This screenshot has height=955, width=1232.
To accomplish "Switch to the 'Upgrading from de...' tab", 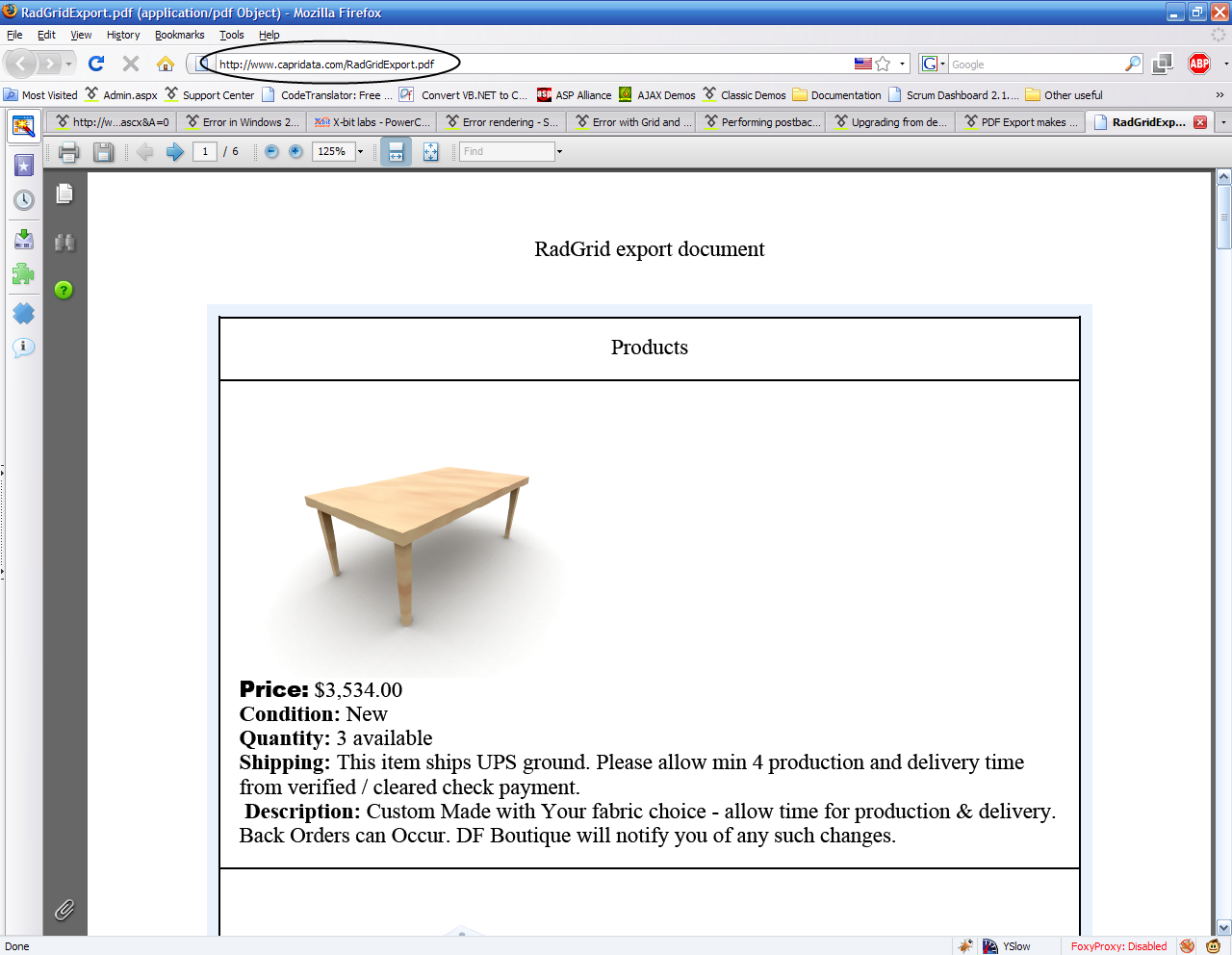I will pos(890,122).
